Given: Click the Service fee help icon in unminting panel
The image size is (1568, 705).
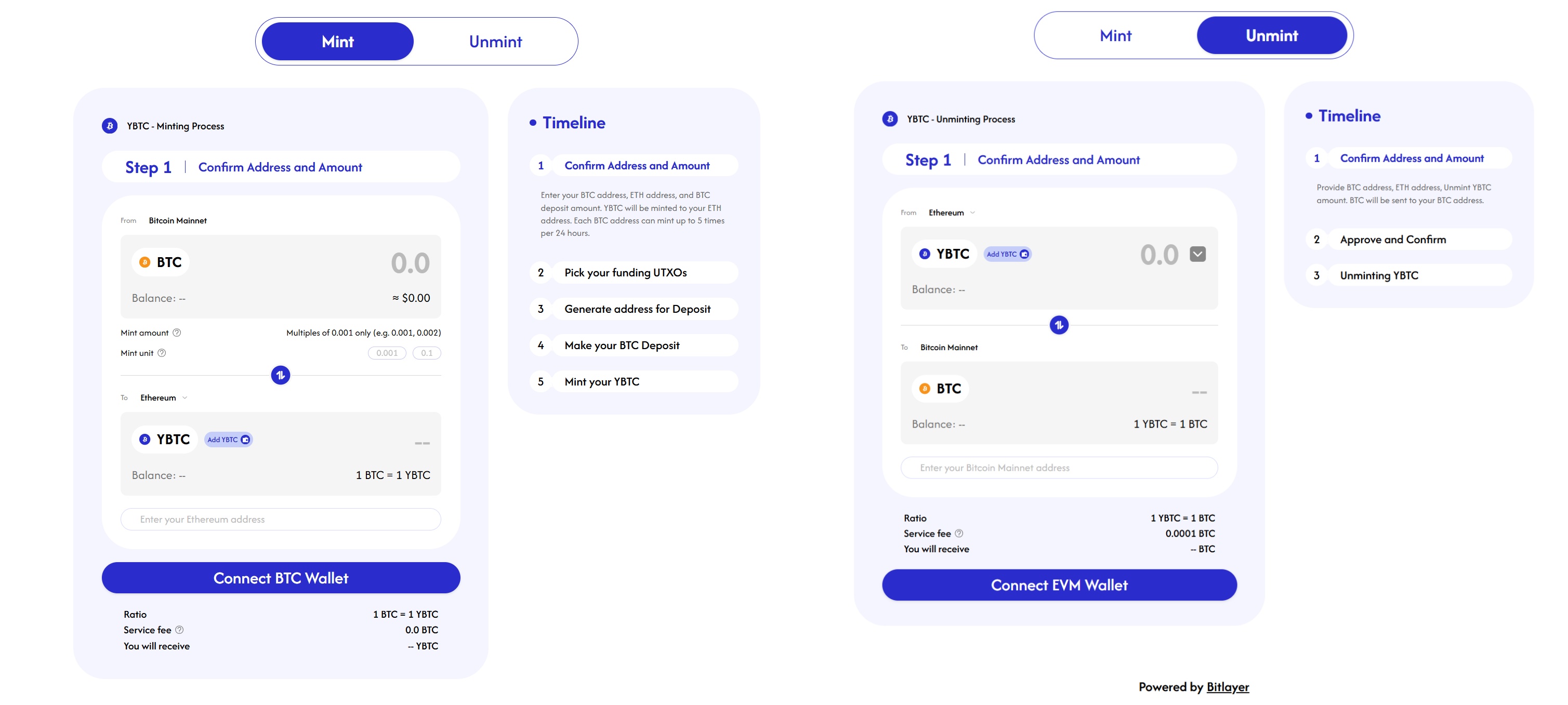Looking at the screenshot, I should pyautogui.click(x=959, y=534).
